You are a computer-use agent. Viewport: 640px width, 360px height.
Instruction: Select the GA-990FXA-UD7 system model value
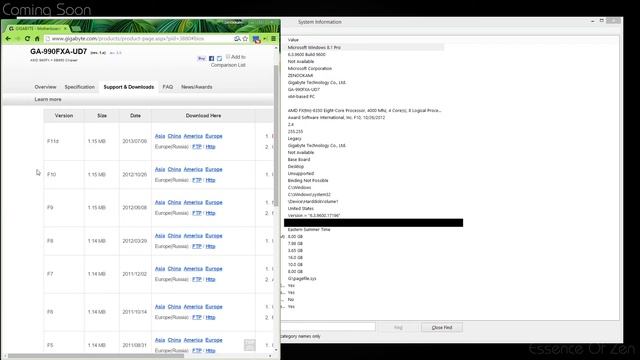[304, 89]
